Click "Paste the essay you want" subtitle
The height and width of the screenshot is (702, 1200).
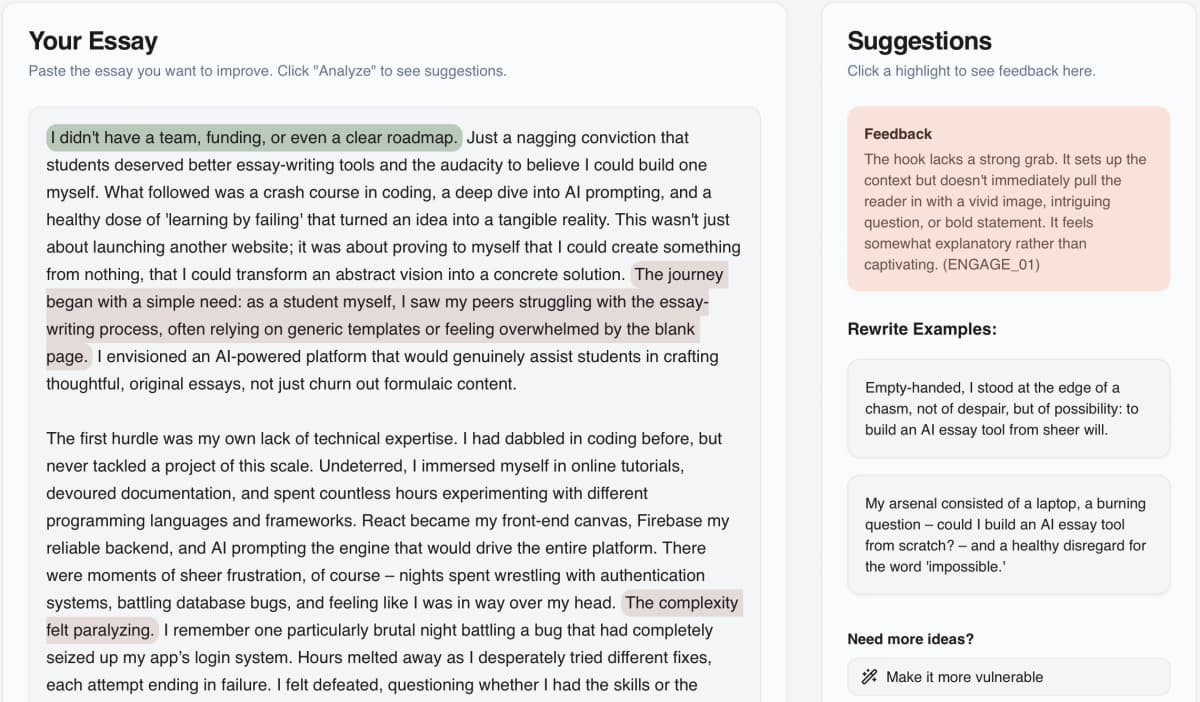coord(267,71)
